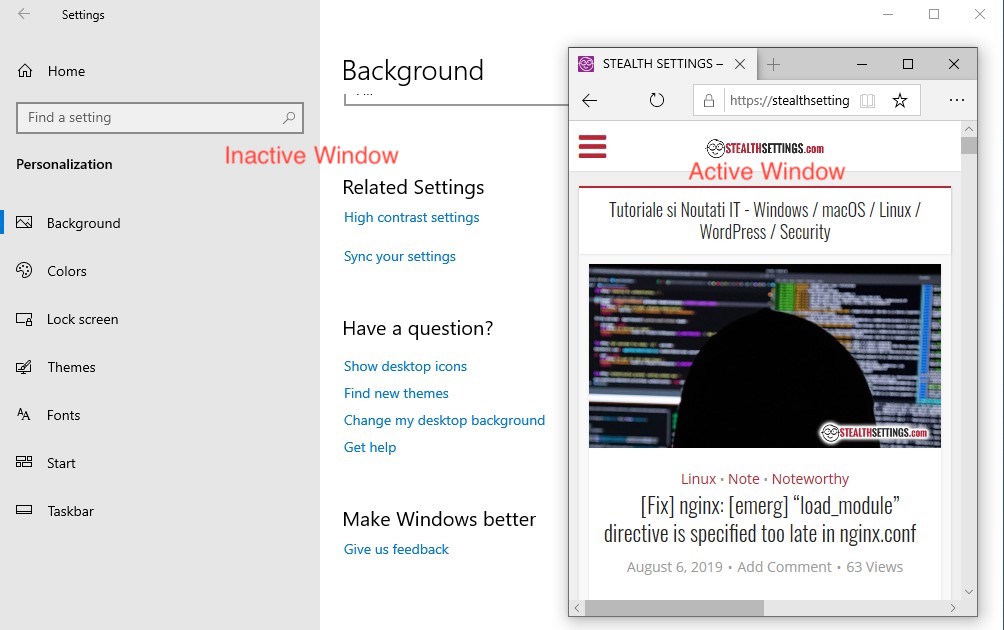Click scroll up arrow in Edge window

coord(969,129)
